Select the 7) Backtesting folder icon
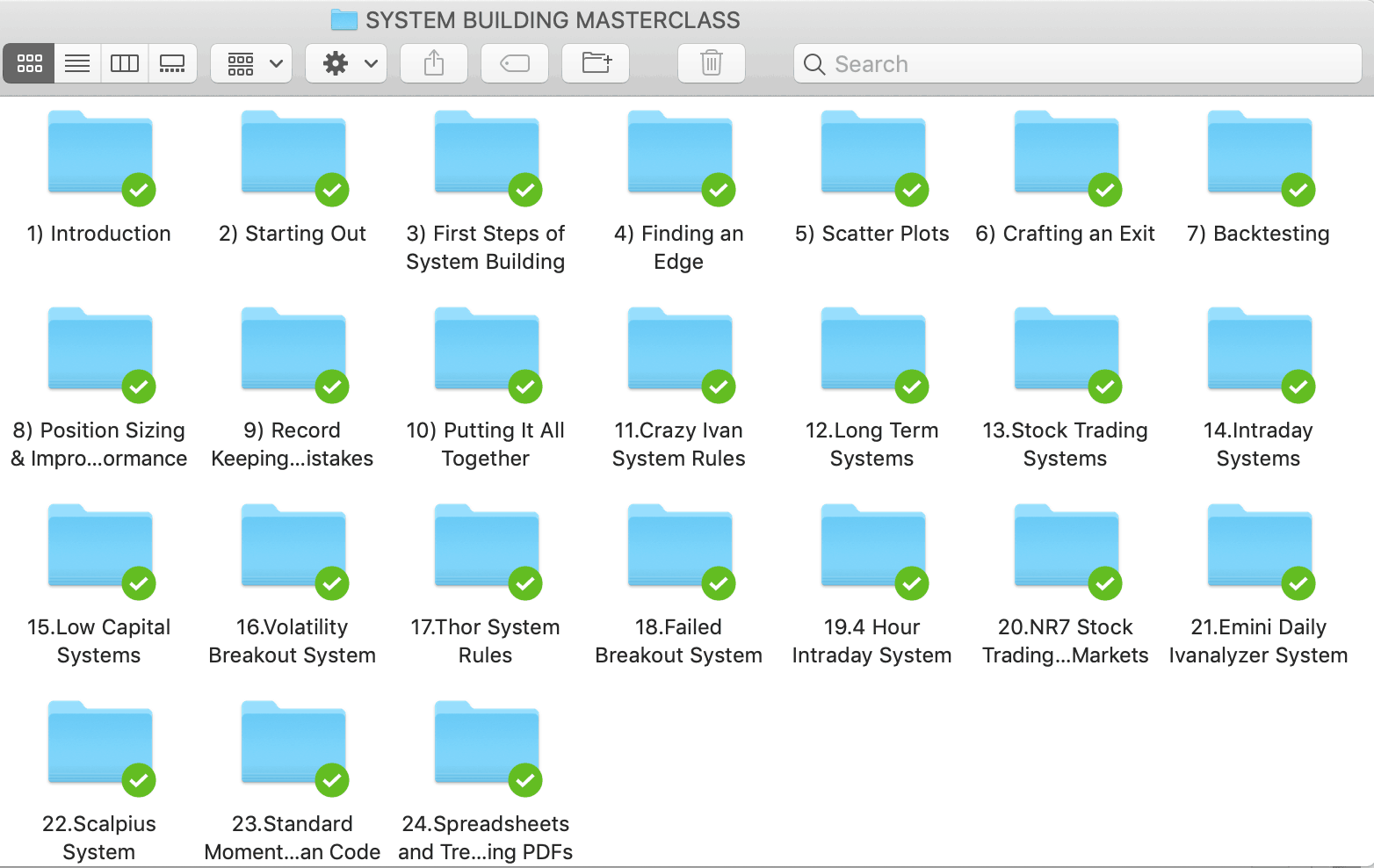Screen dimensions: 1374x868 [x=1259, y=155]
